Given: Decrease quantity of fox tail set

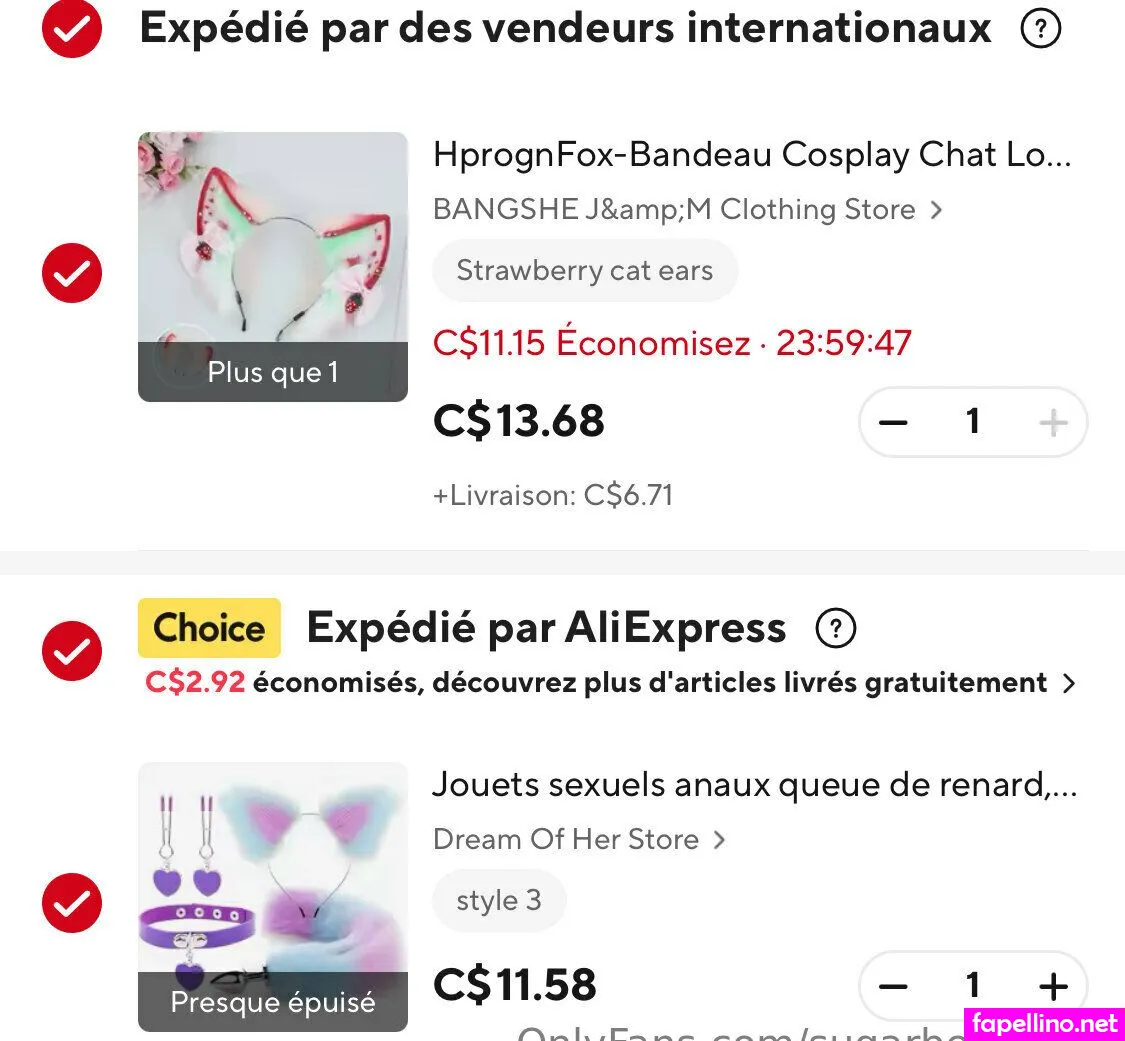Looking at the screenshot, I should click(x=893, y=987).
